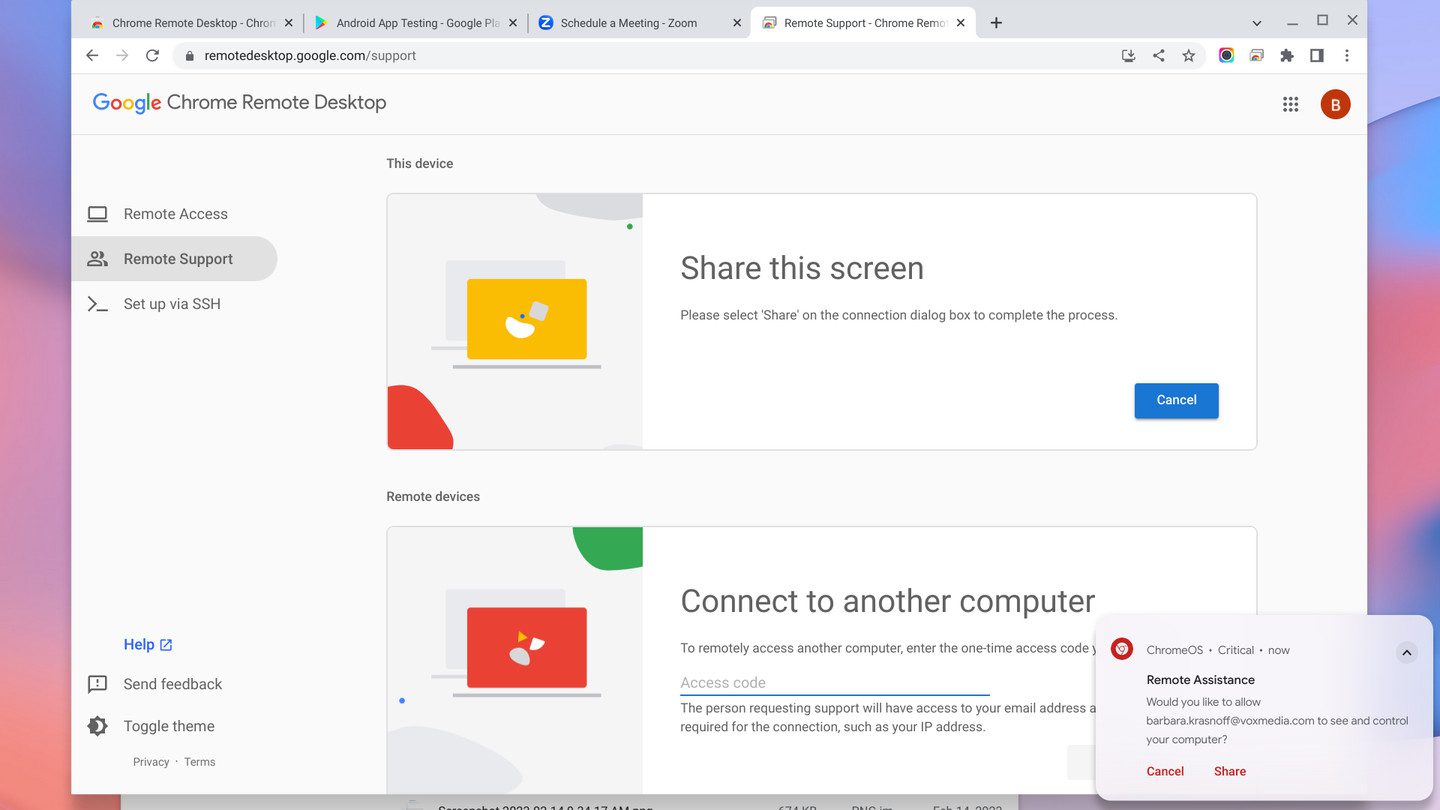The width and height of the screenshot is (1440, 810).
Task: Click the Google Chrome Remote Desktop logo
Action: tap(239, 102)
